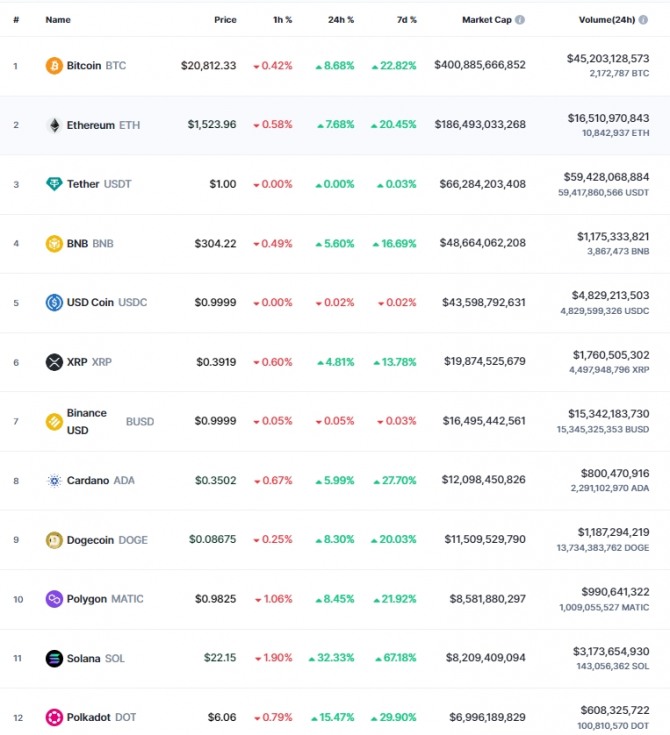Click the Market Cap info icon
670x735 pixels.
click(x=519, y=20)
